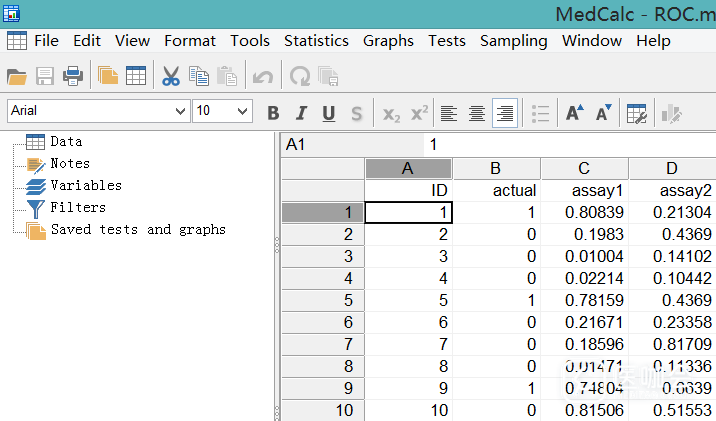Toggle underline formatting
Viewport: 716px width, 421px height.
coord(328,113)
